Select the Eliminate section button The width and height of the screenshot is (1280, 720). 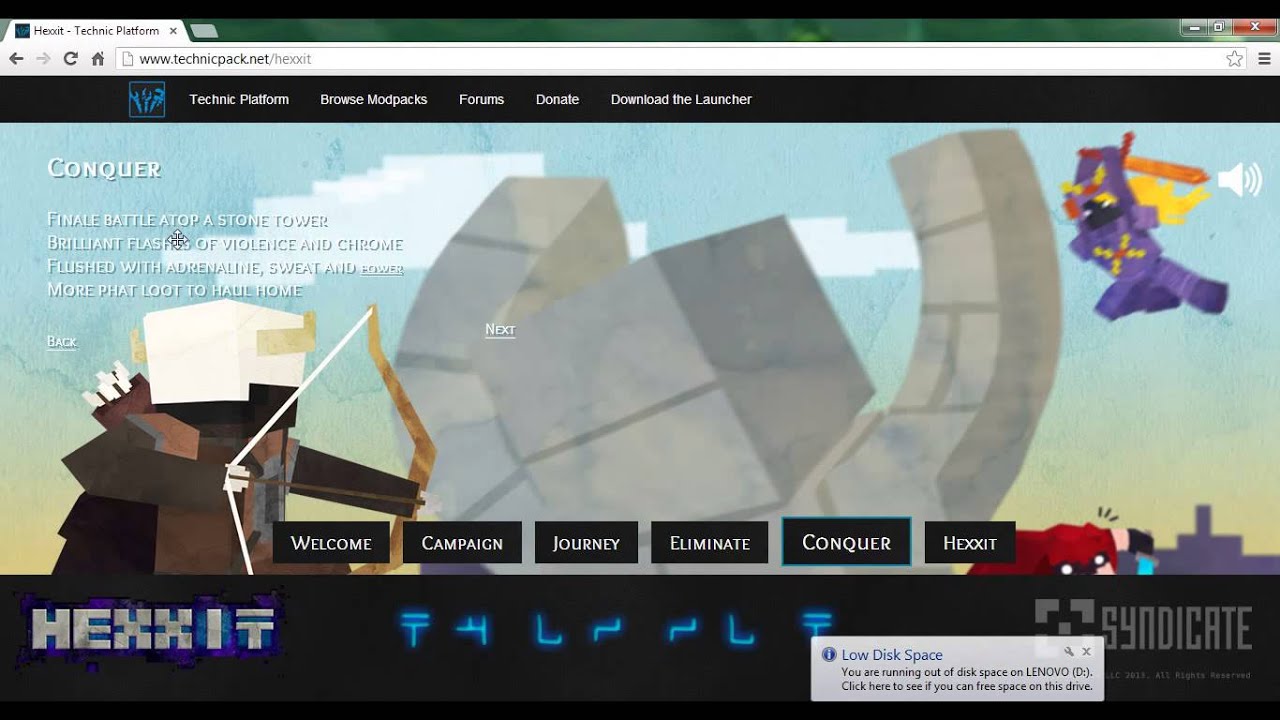coord(710,543)
